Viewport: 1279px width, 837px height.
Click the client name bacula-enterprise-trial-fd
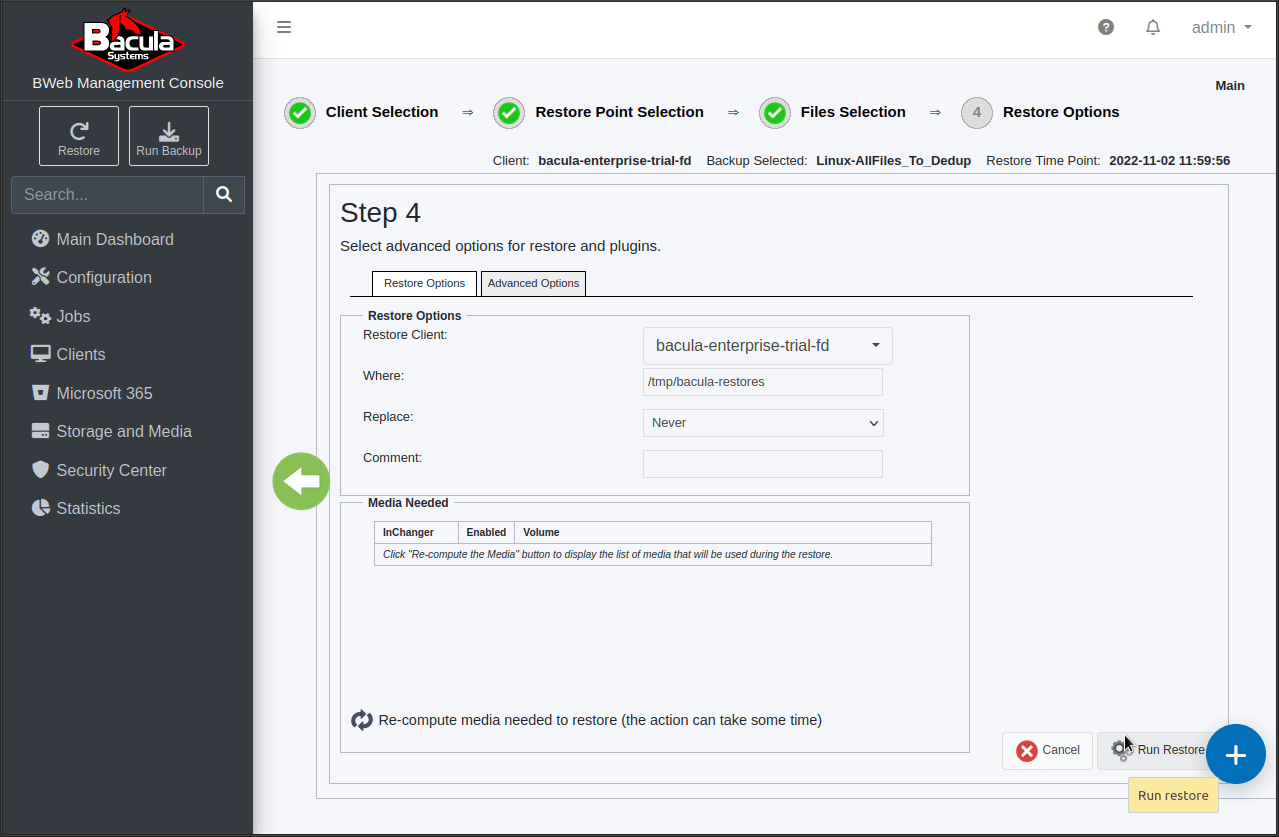[x=615, y=160]
